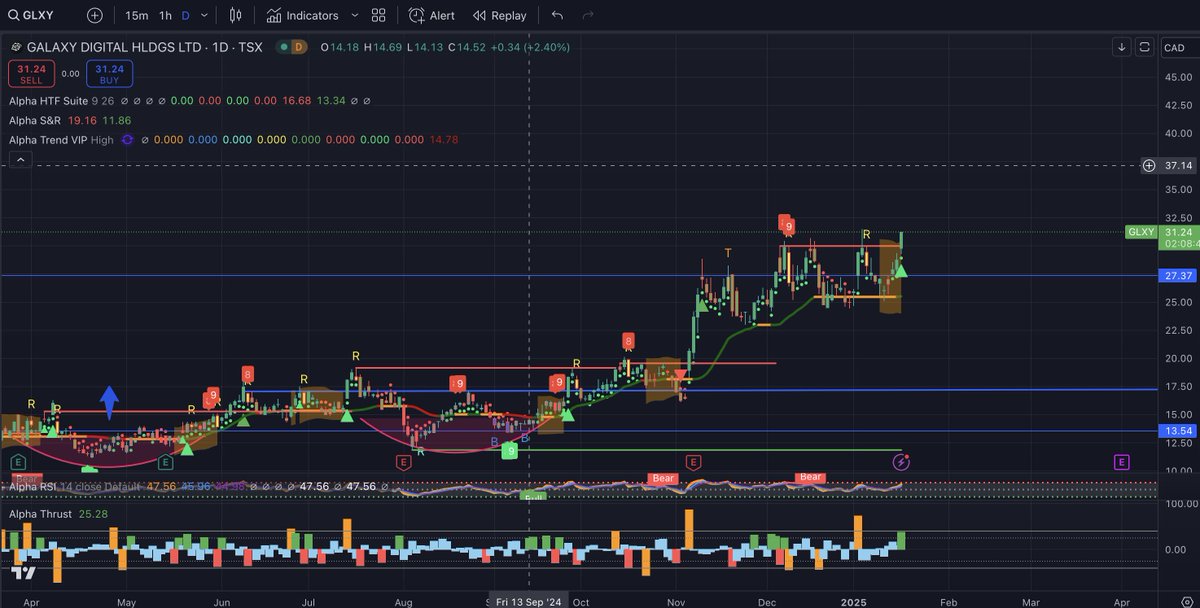Screen dimensions: 1200x608
Task: Open the symbol search magnifier
Action: (12, 15)
